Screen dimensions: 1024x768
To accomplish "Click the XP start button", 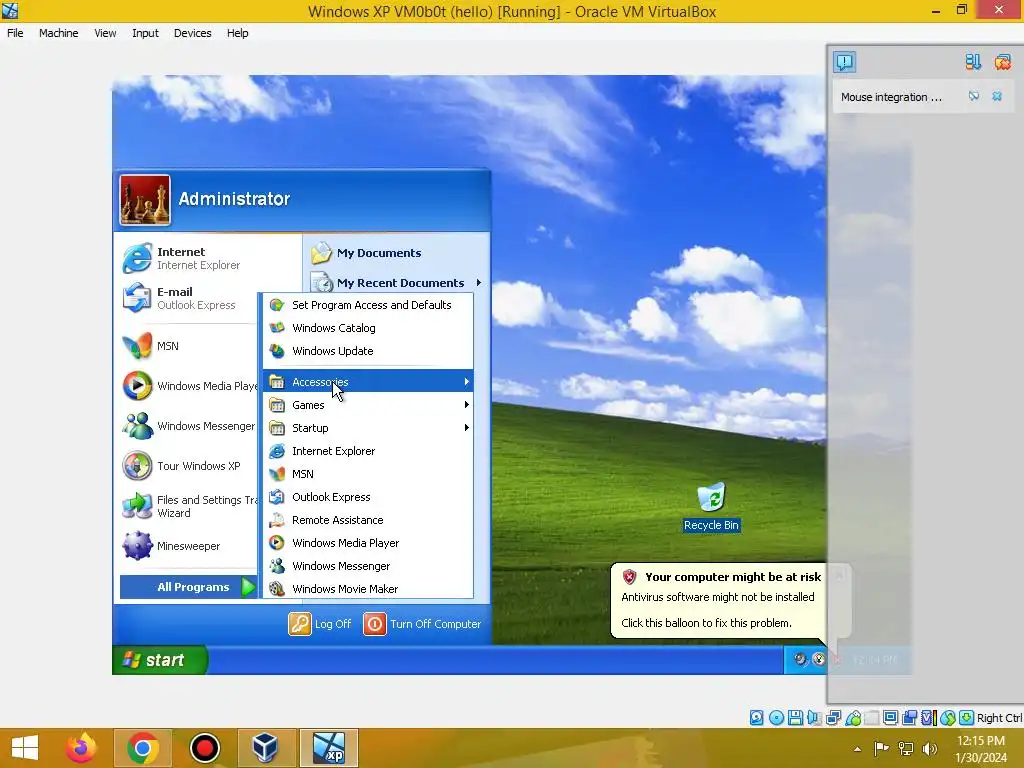I will coord(160,660).
